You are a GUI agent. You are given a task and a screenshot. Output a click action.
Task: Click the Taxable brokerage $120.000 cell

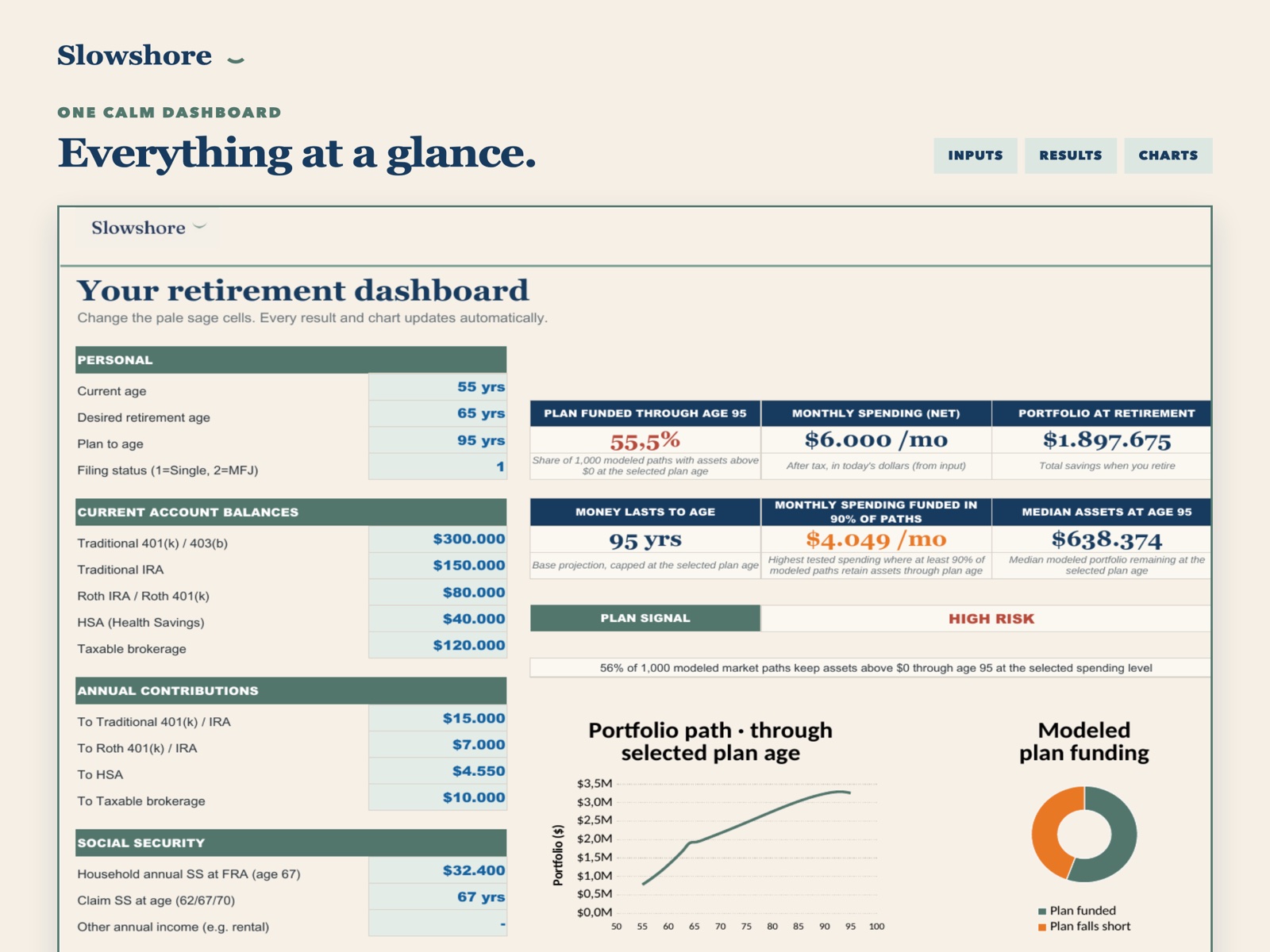coord(437,646)
